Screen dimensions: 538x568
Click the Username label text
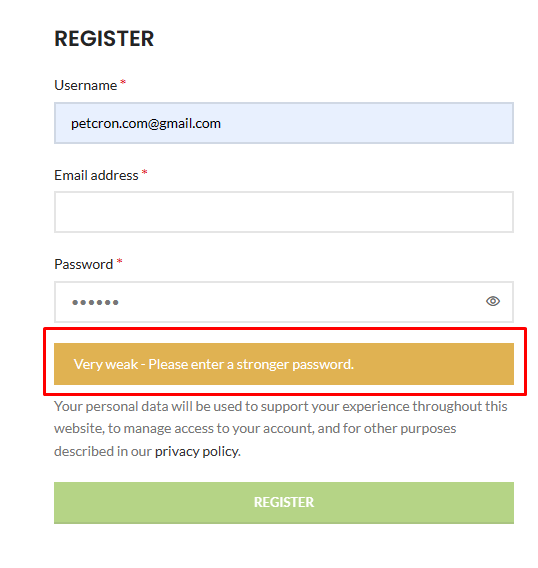coord(86,85)
